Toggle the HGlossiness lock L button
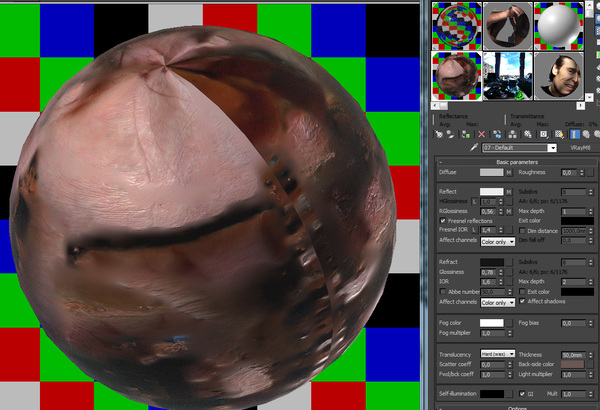Viewport: 600px width, 410px height. point(475,201)
